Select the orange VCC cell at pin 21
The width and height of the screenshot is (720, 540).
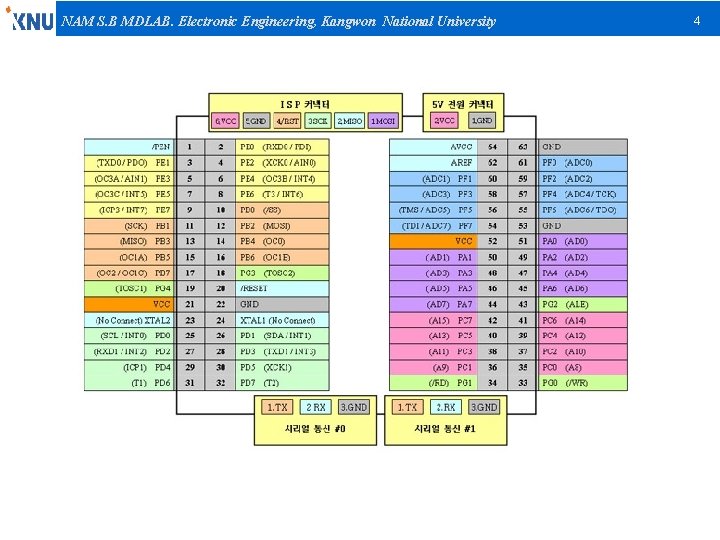129,304
